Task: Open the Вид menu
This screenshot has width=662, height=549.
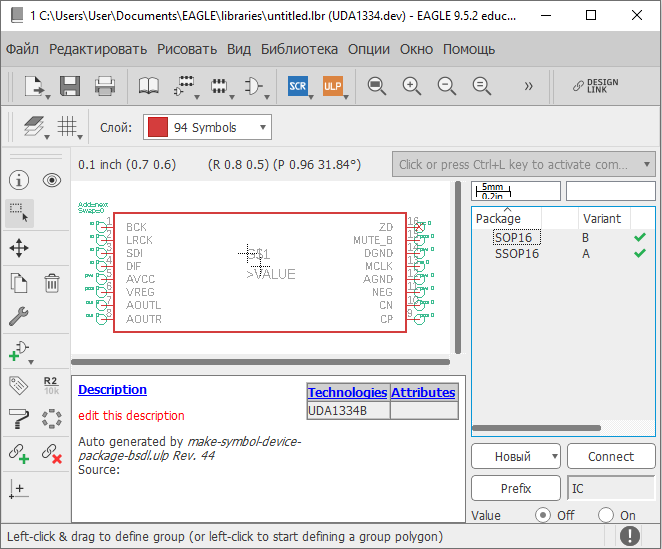Action: coord(239,49)
